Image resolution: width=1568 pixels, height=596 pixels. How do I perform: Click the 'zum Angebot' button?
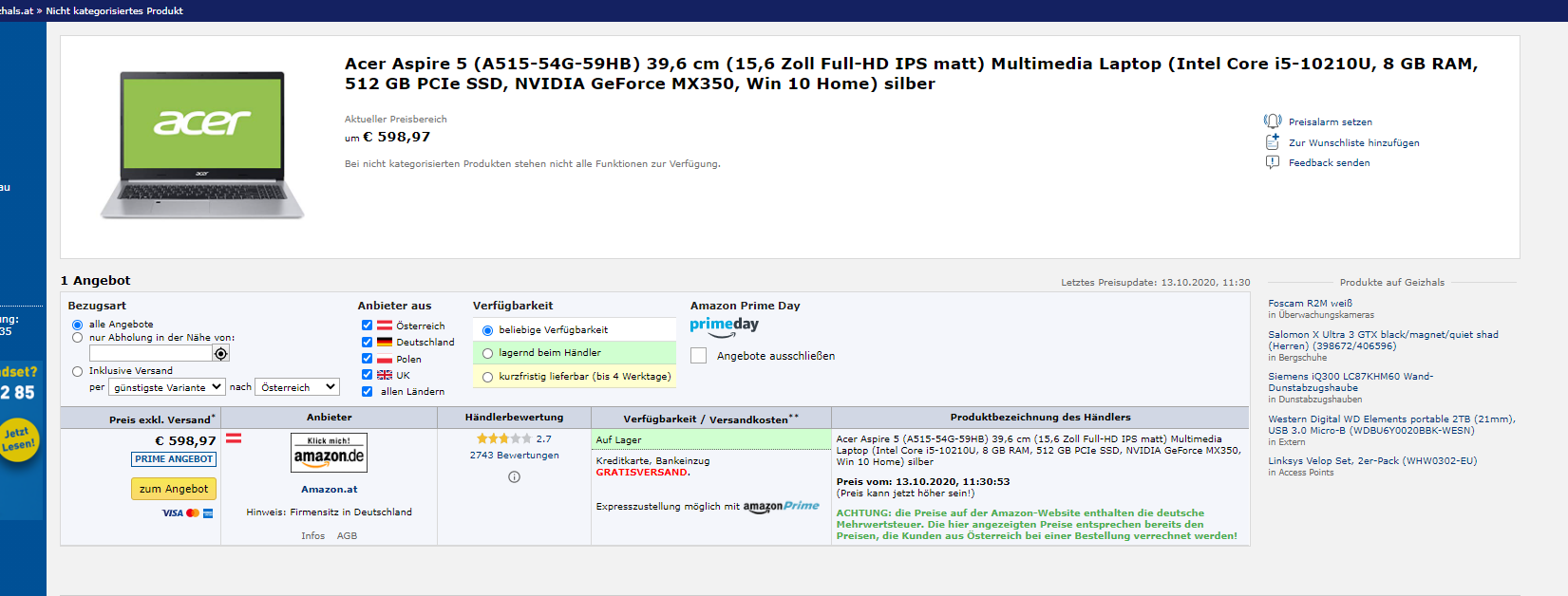click(174, 489)
